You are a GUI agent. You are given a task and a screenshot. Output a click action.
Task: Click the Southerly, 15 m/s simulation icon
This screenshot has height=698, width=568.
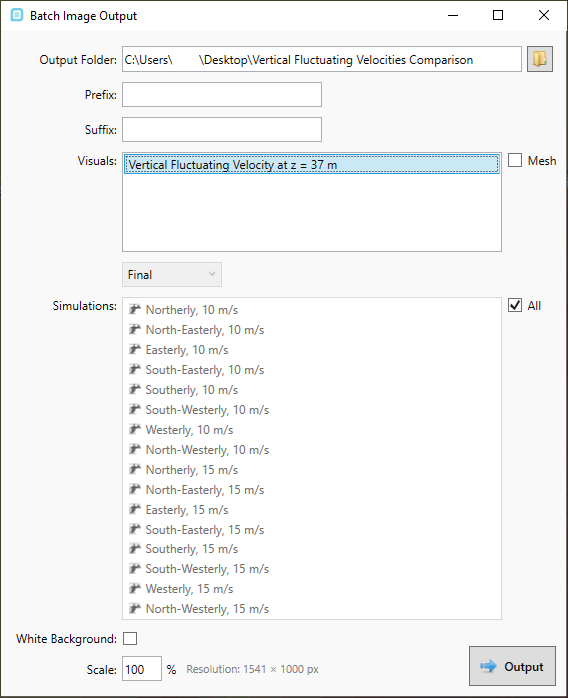[135, 549]
